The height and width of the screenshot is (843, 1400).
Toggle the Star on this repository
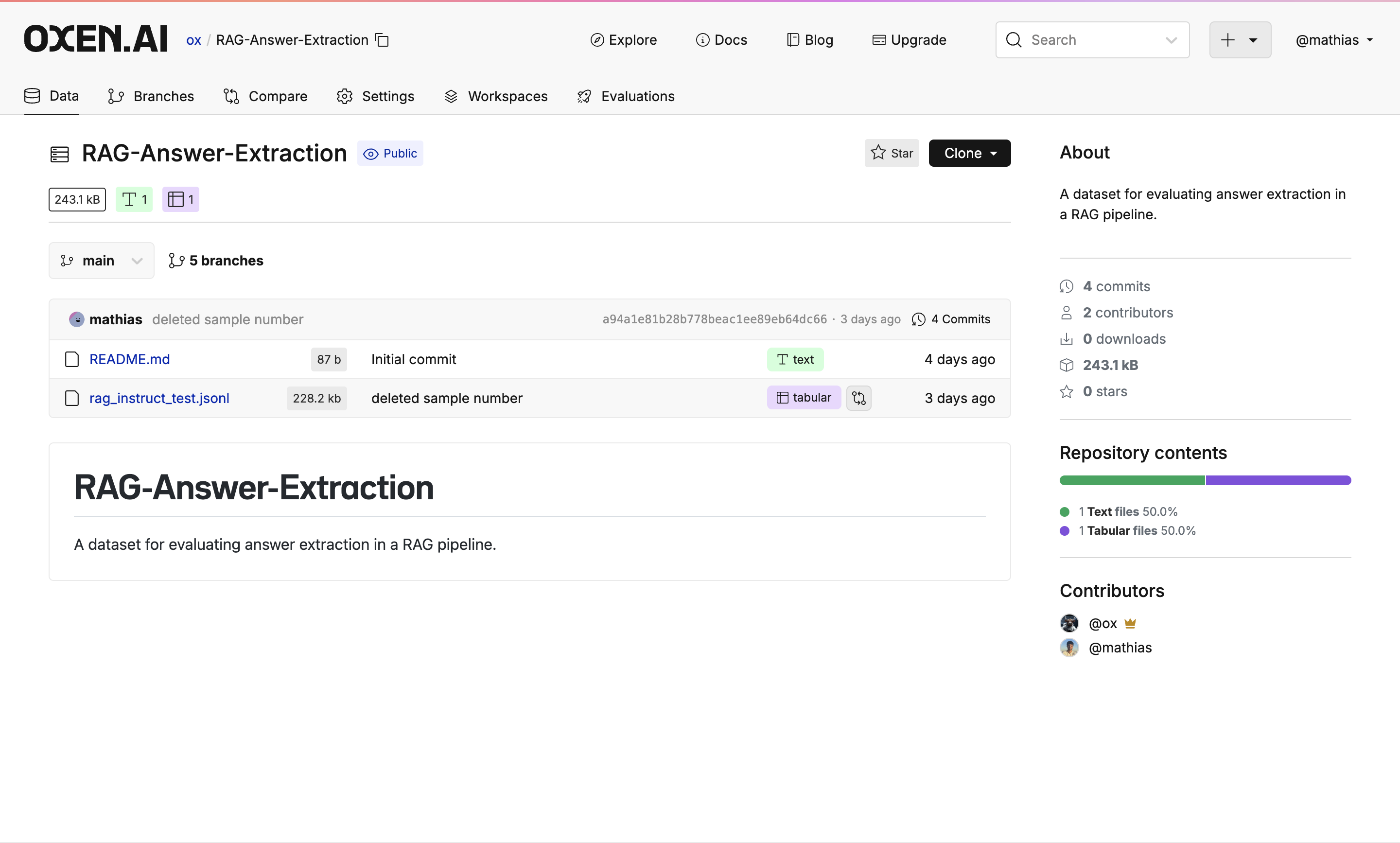click(892, 153)
